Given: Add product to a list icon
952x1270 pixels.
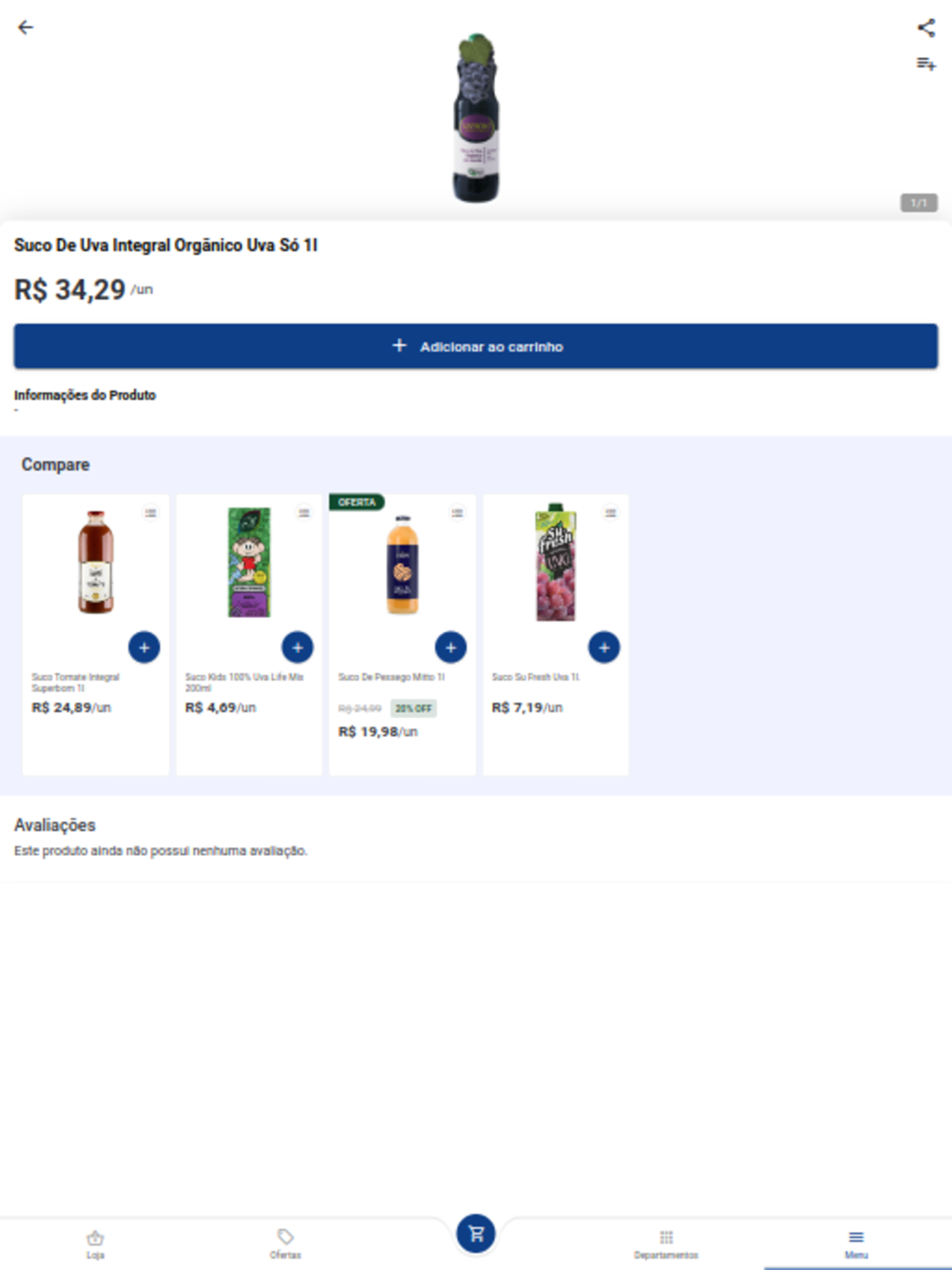Looking at the screenshot, I should [925, 64].
